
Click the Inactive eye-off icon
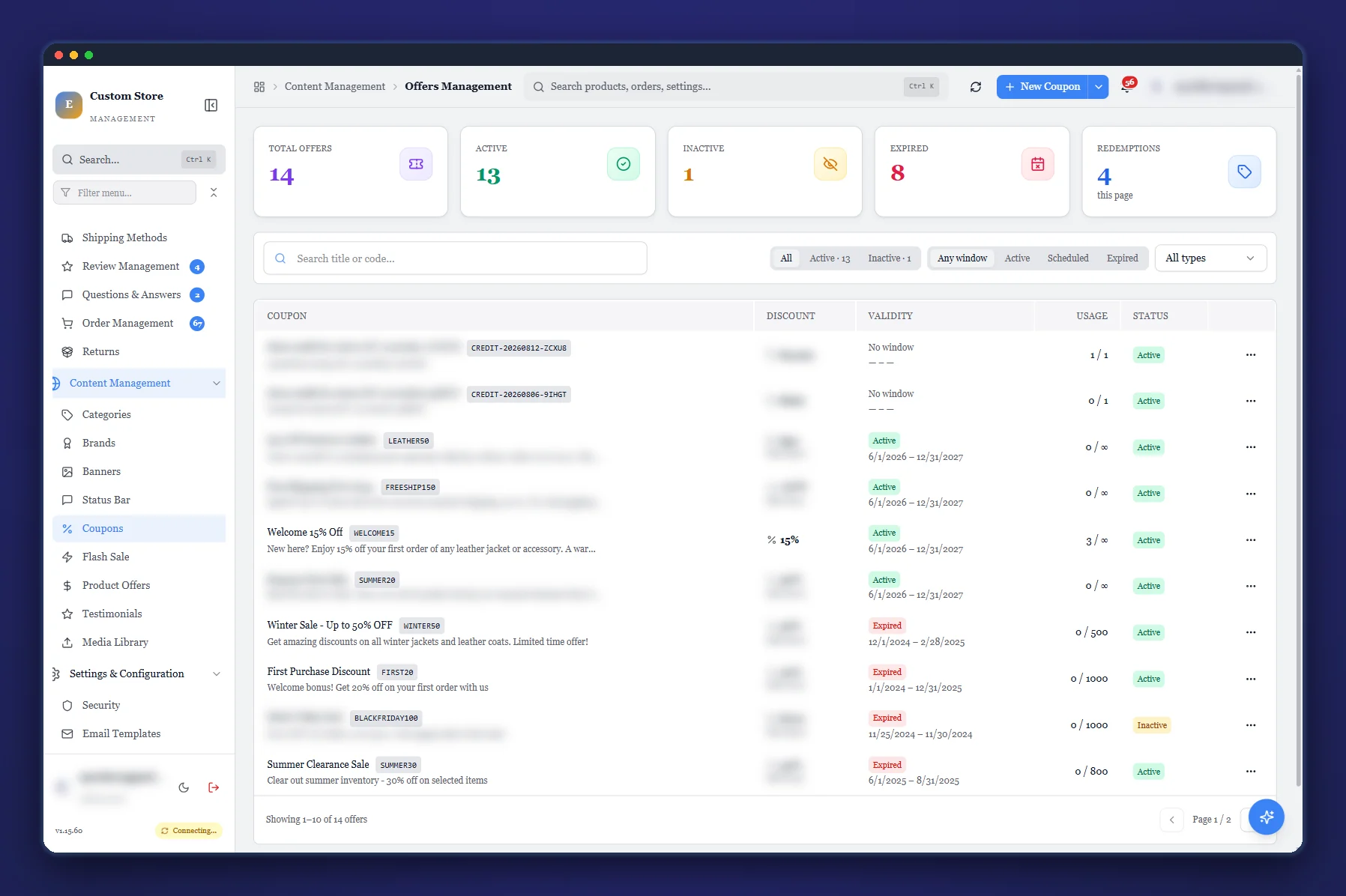pyautogui.click(x=830, y=164)
